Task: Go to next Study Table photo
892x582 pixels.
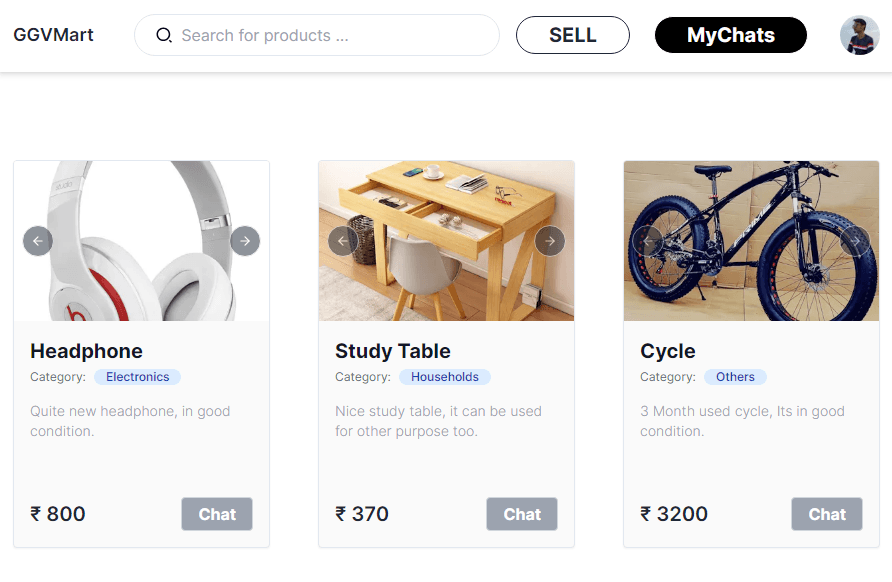Action: point(550,241)
